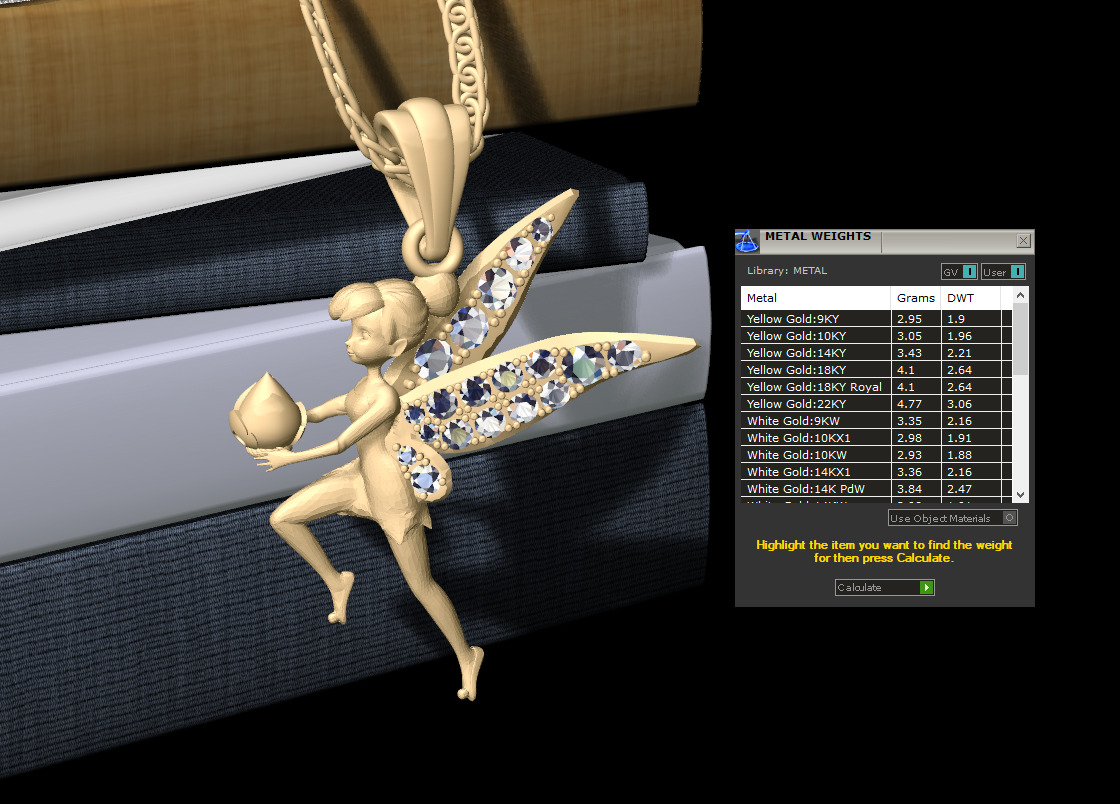Screen dimensions: 1120x804
Task: Select the Yellow Gold:9KY row
Action: click(876, 318)
